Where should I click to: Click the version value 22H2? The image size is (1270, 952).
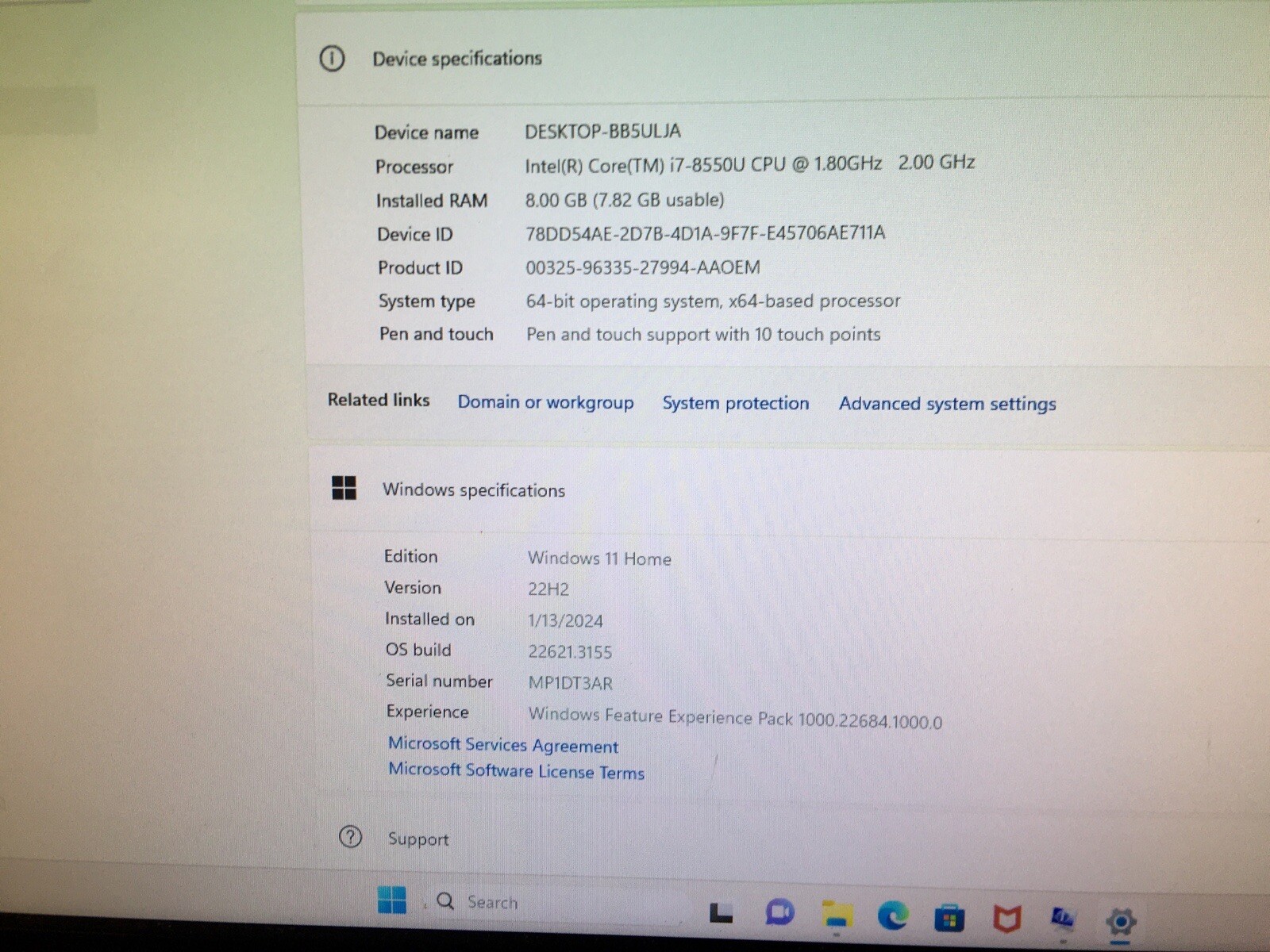(548, 589)
